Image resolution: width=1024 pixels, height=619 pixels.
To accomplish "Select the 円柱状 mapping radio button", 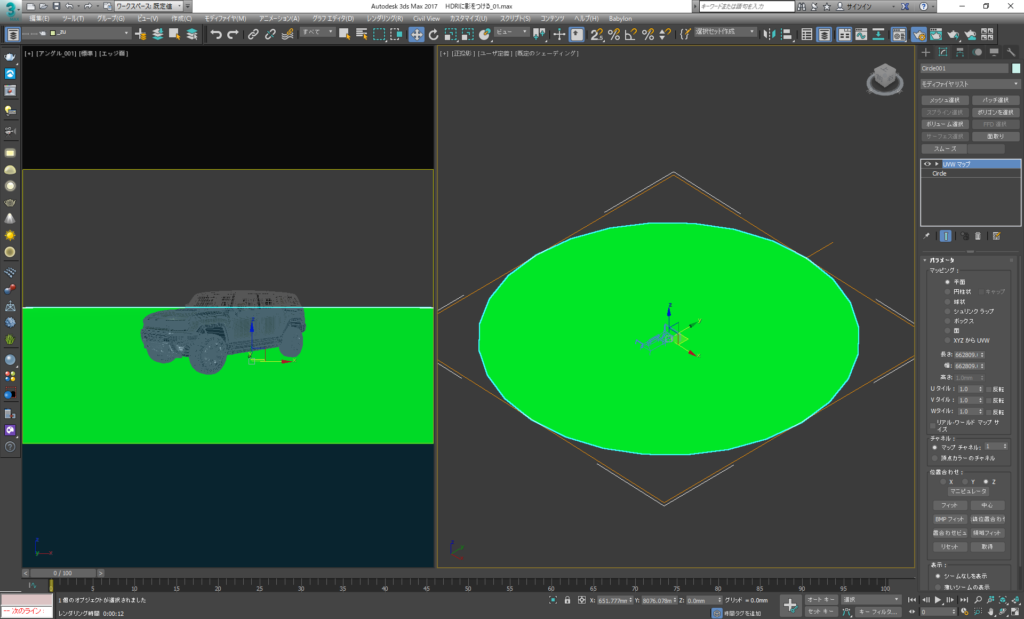I will [946, 291].
